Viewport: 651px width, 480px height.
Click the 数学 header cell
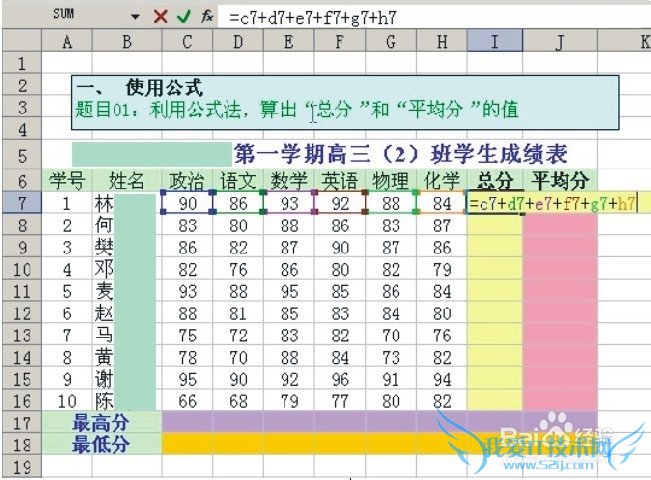pyautogui.click(x=289, y=181)
